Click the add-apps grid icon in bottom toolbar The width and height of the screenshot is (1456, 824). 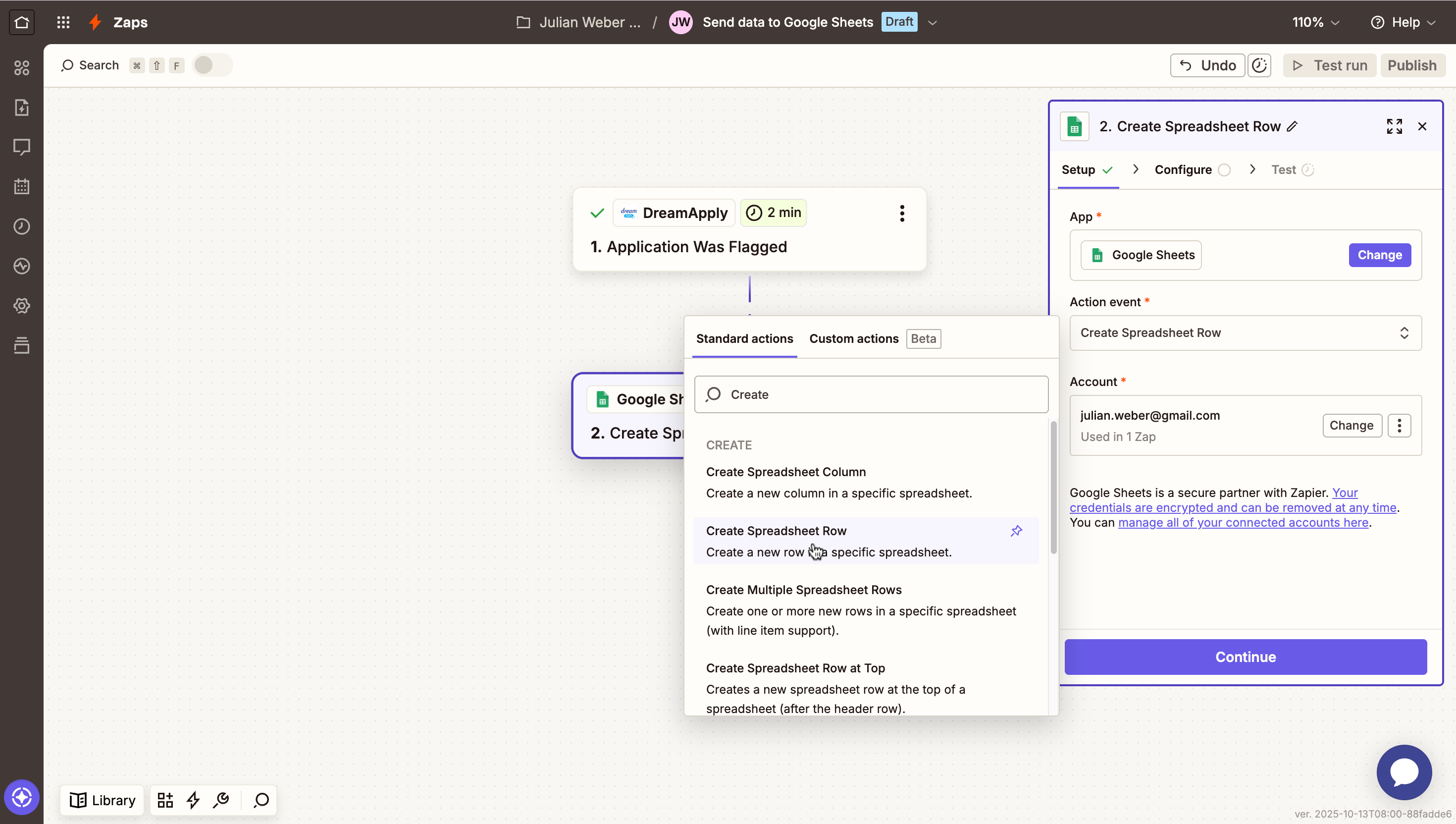(x=165, y=800)
